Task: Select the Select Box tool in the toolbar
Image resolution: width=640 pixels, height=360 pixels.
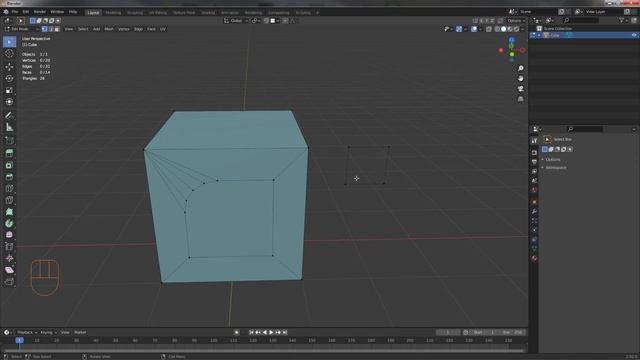Action: (x=9, y=42)
